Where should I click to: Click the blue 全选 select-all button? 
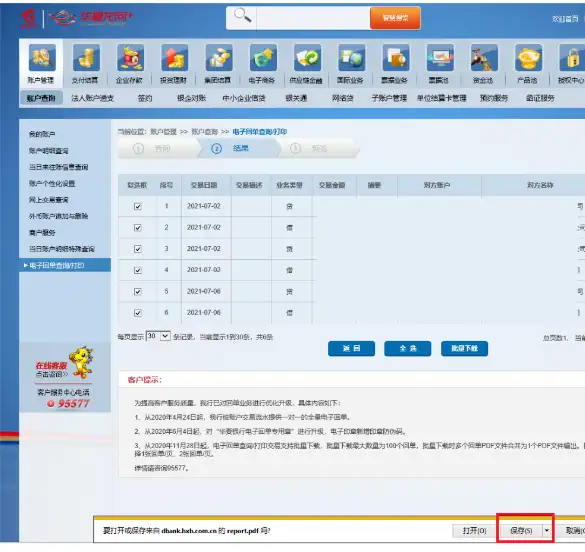pyautogui.click(x=408, y=348)
